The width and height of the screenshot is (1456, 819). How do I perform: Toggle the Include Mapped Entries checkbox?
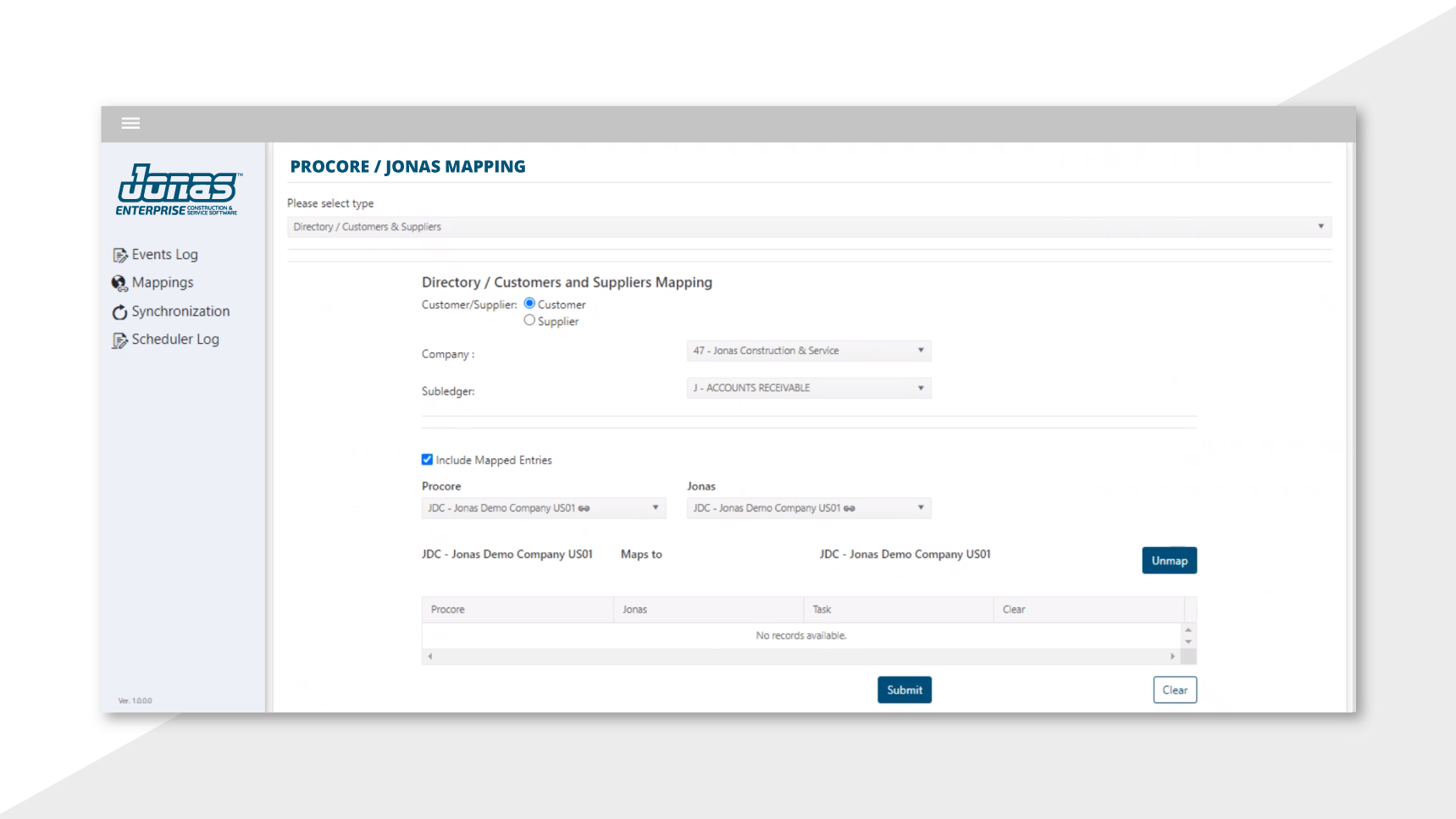tap(427, 460)
